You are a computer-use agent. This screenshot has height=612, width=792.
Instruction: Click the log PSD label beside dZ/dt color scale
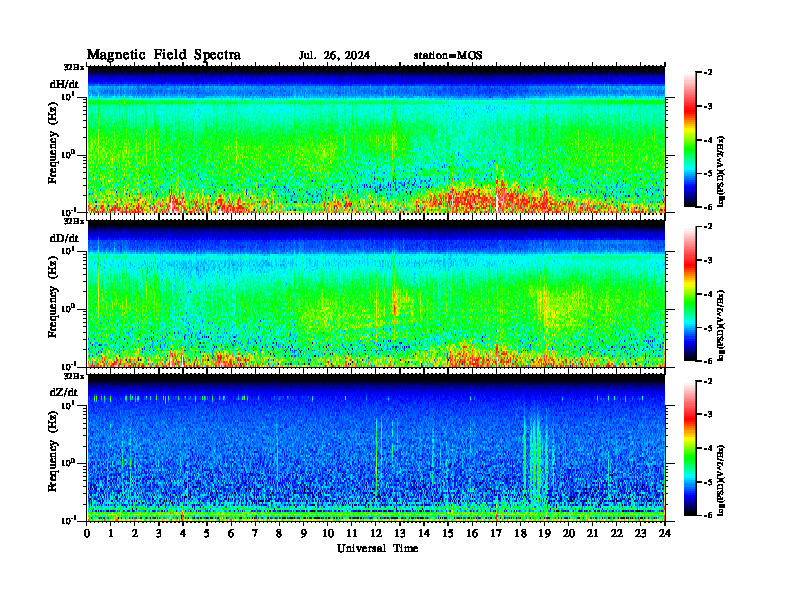click(x=722, y=479)
